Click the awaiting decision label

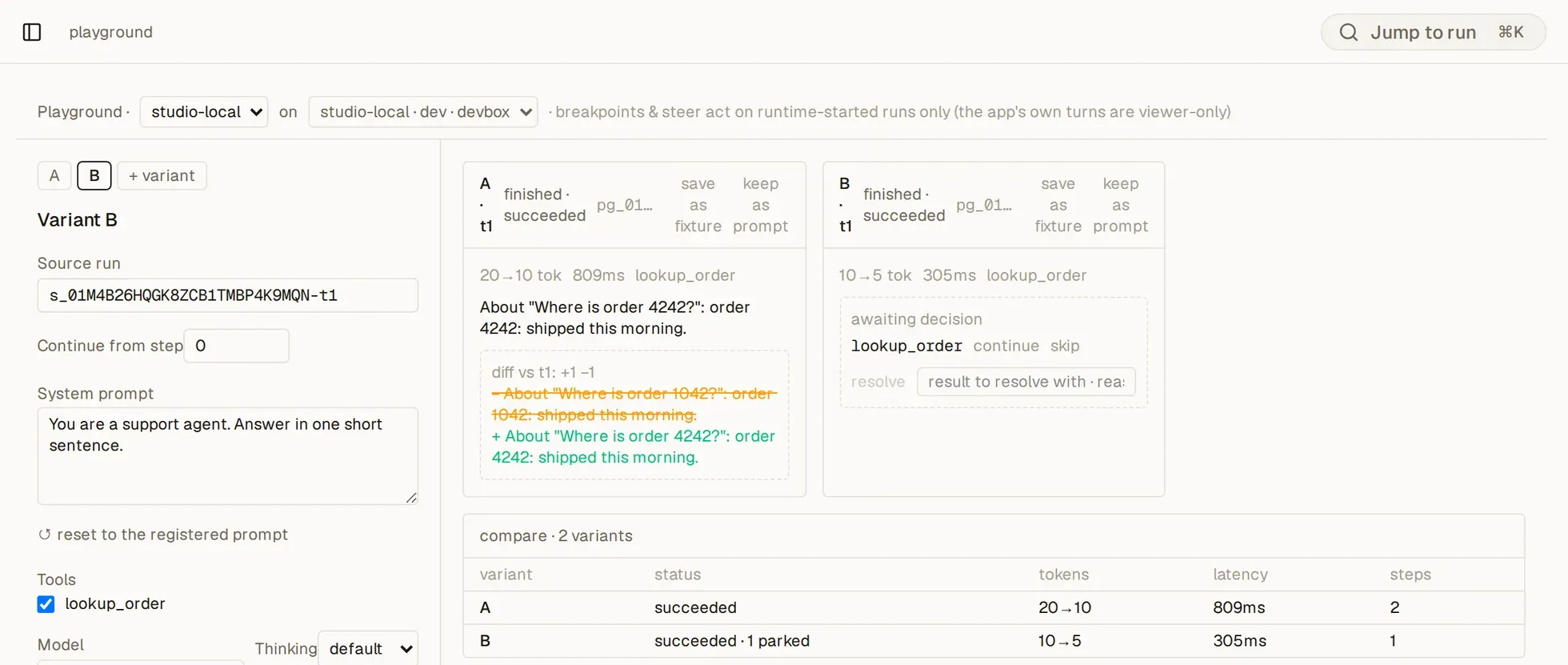click(917, 319)
